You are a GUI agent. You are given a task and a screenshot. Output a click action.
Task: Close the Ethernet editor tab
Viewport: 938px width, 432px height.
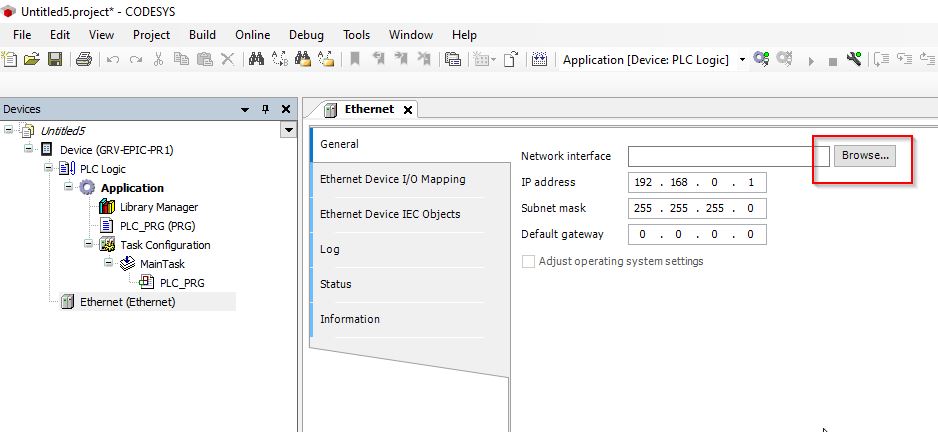tap(408, 109)
